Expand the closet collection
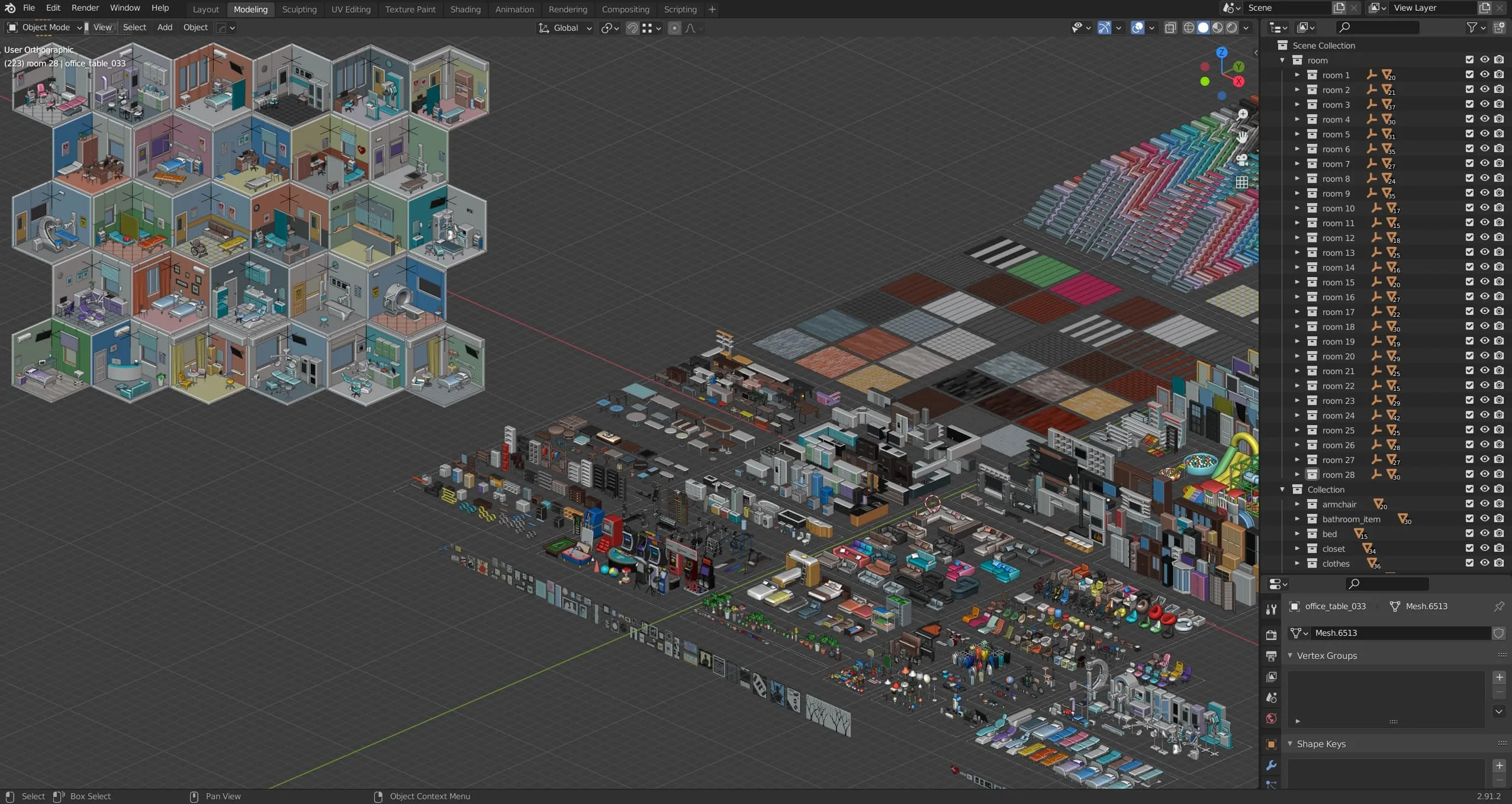This screenshot has height=804, width=1512. point(1297,548)
